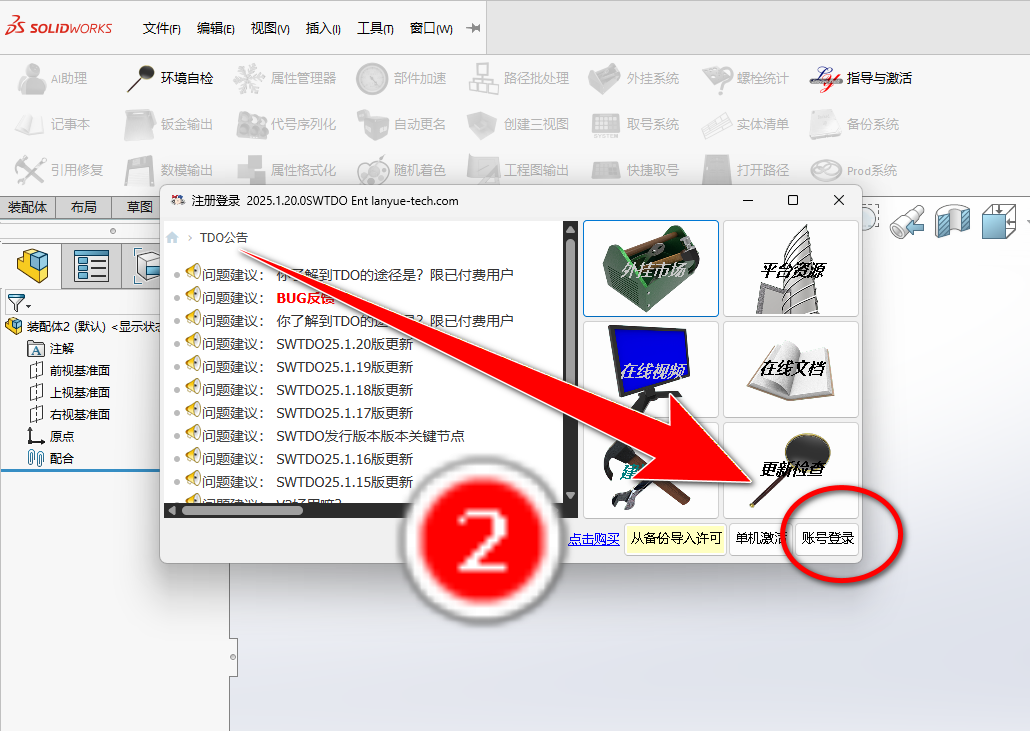Open the 在线文档 book tile
Viewport: 1030px width, 731px height.
791,368
